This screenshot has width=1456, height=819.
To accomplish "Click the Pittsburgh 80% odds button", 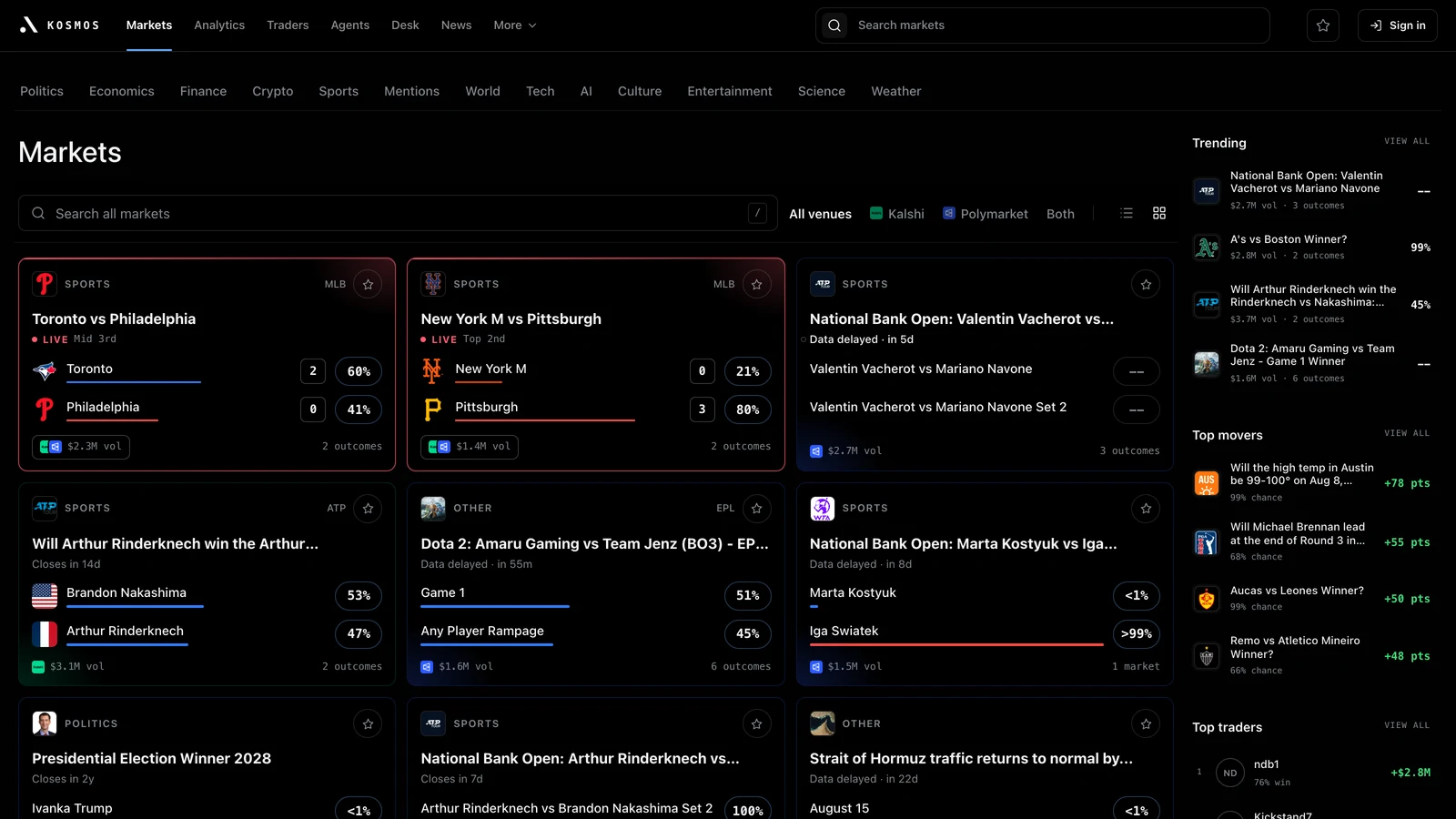I will pos(748,409).
